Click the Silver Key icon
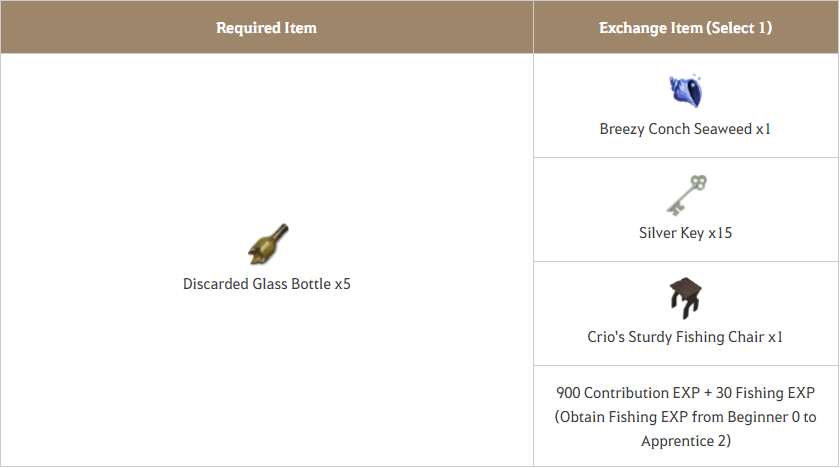 pos(686,195)
